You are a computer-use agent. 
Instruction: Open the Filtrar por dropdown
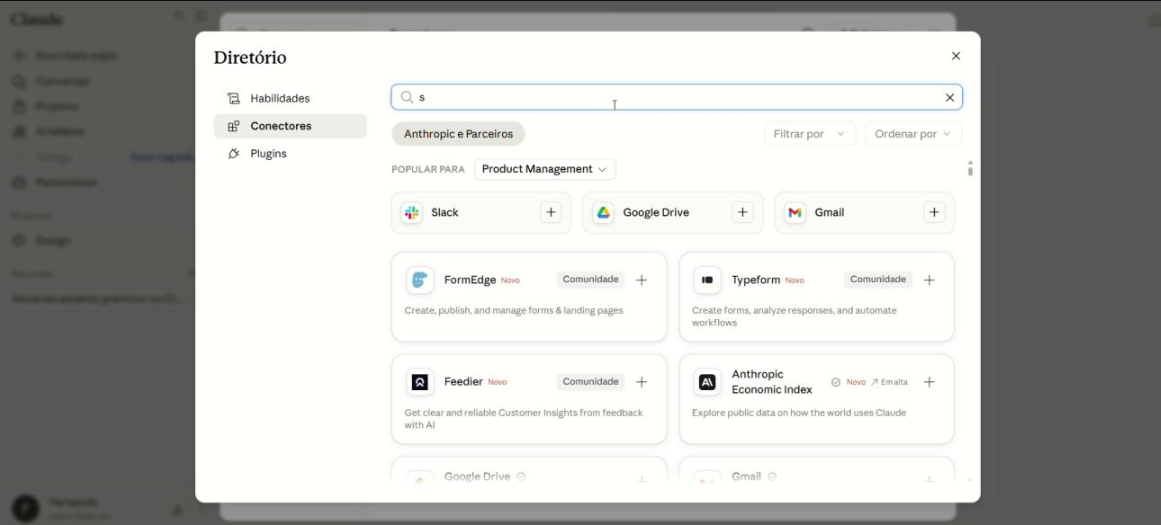(x=810, y=134)
